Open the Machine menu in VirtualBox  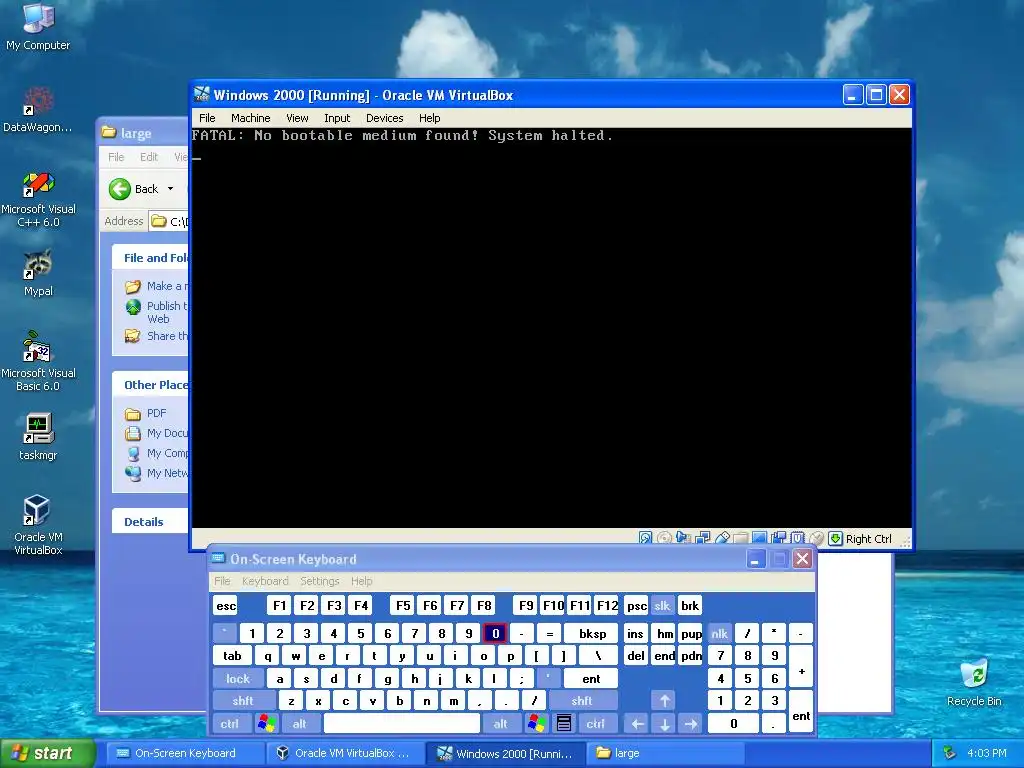(251, 118)
